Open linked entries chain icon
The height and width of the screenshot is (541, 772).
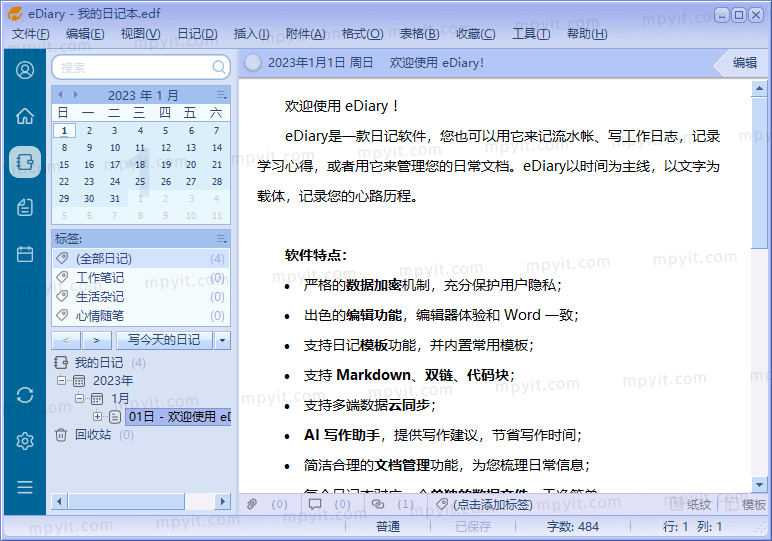tap(378, 504)
